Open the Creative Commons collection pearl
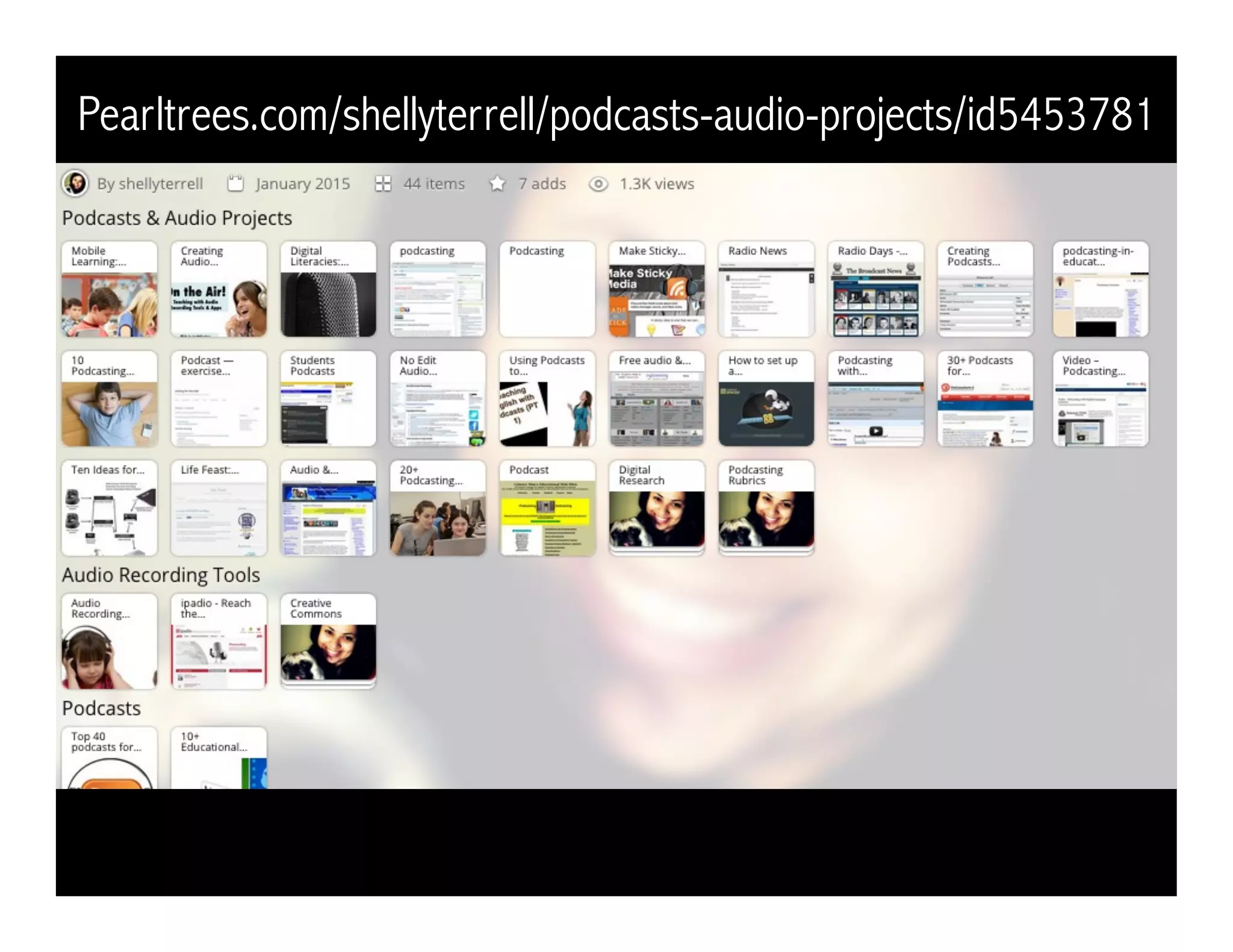This screenshot has width=1233, height=952. [328, 641]
